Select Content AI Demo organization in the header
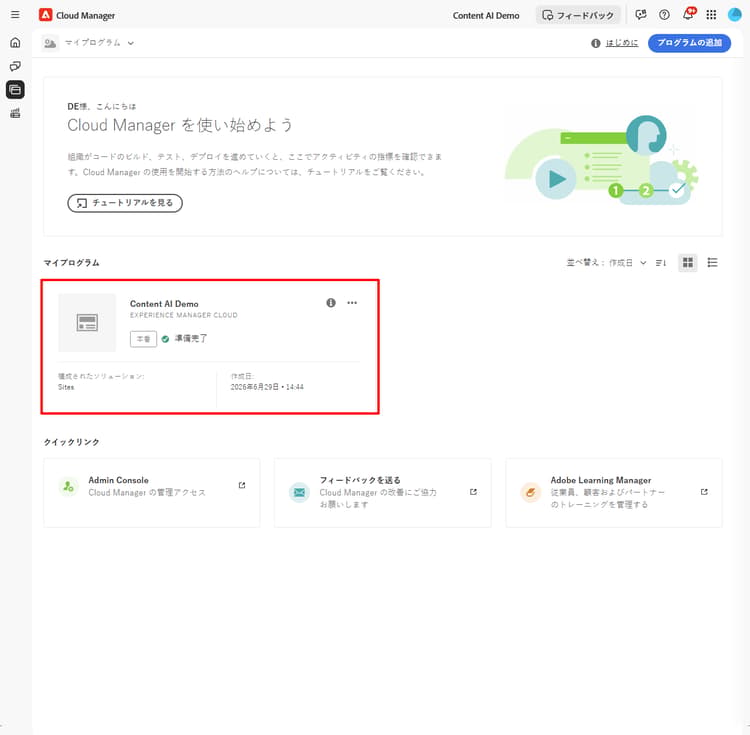 486,15
